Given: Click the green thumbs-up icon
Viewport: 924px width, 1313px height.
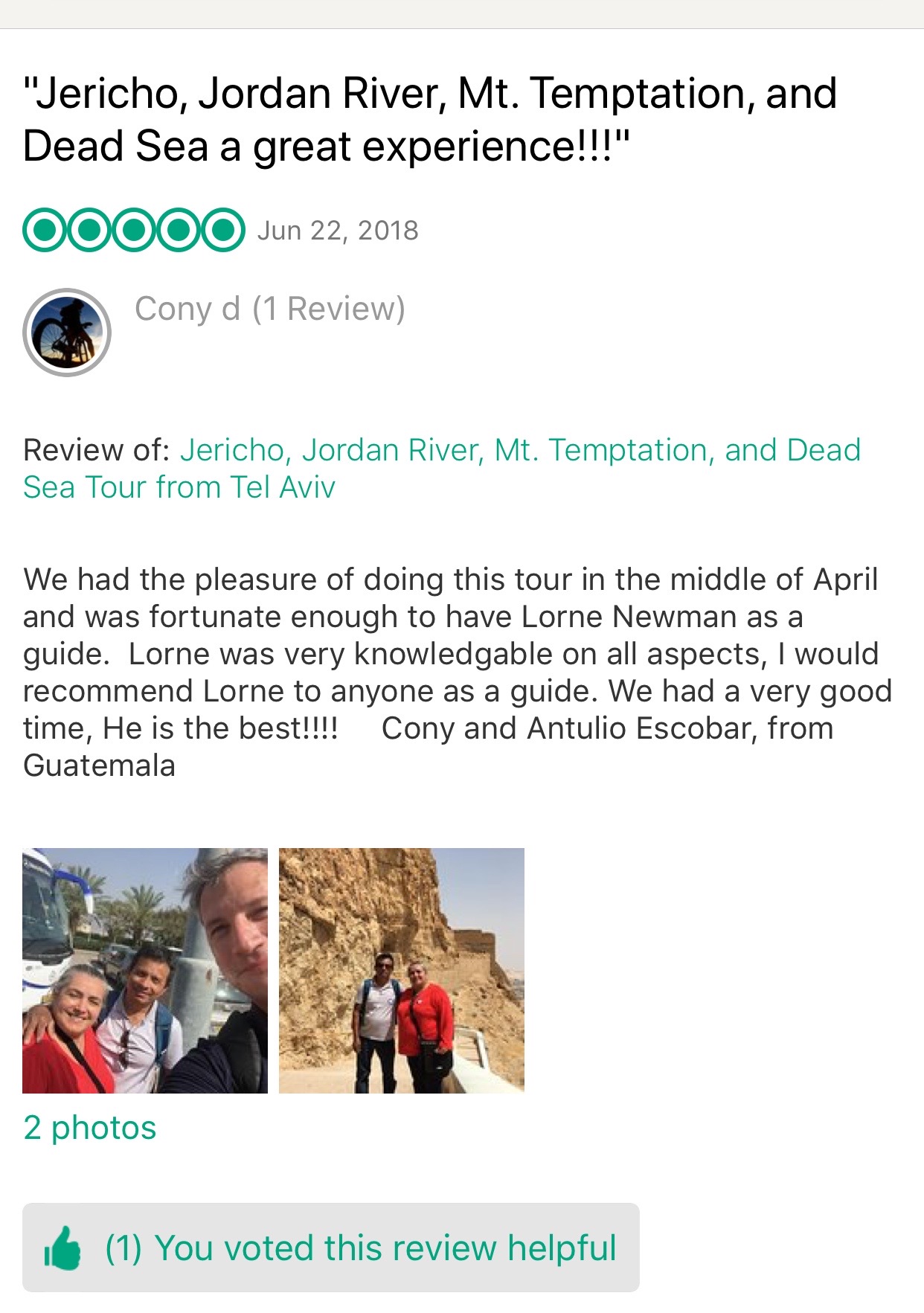Looking at the screenshot, I should tap(62, 1248).
